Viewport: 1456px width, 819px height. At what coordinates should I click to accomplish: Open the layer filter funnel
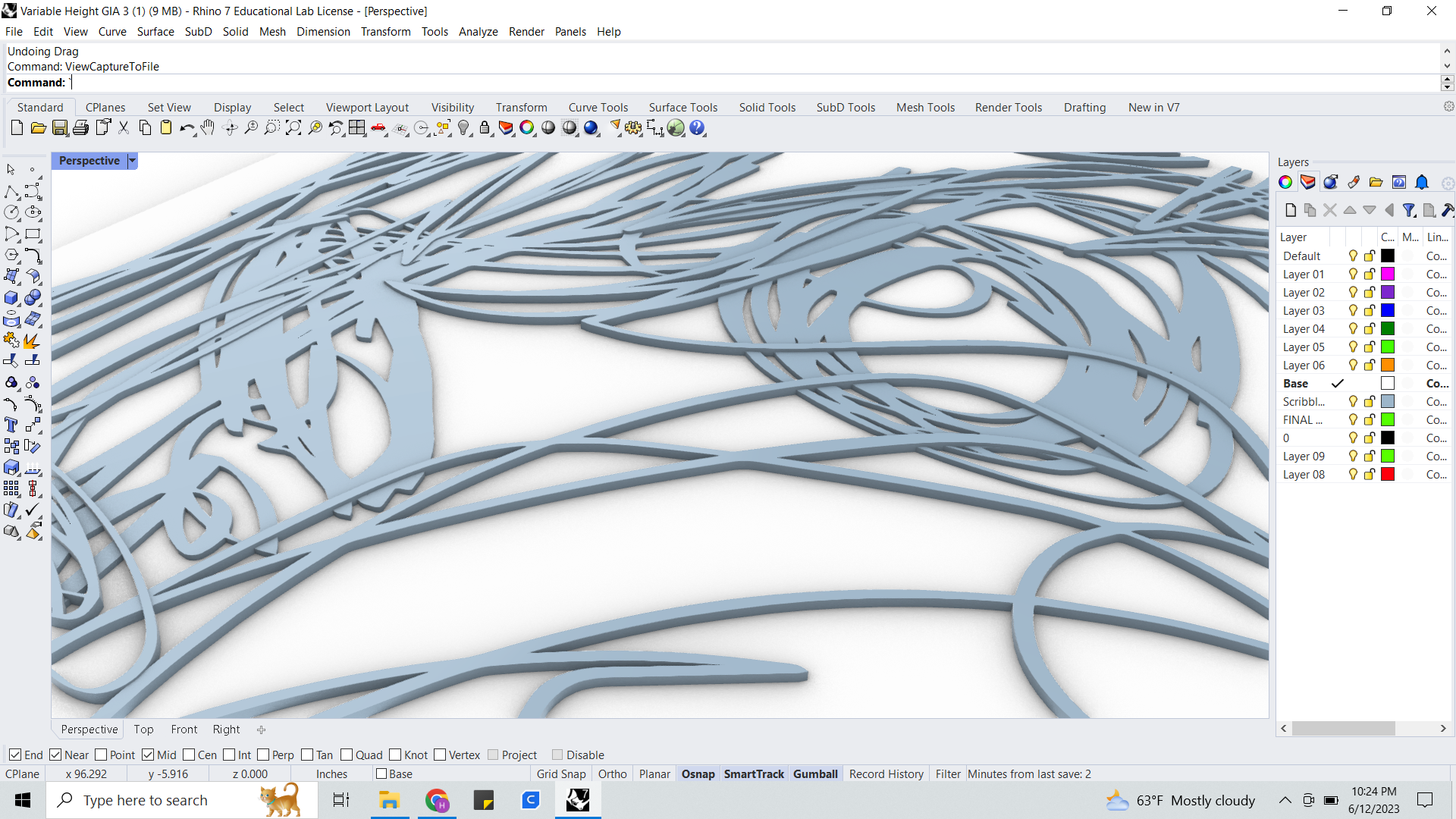click(x=1410, y=210)
